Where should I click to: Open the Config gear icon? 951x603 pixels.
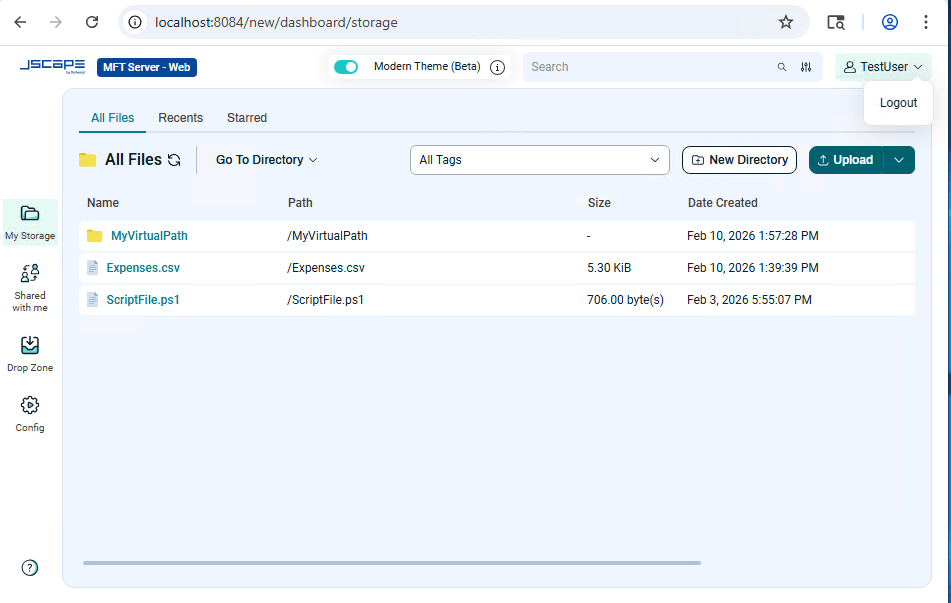tap(30, 405)
